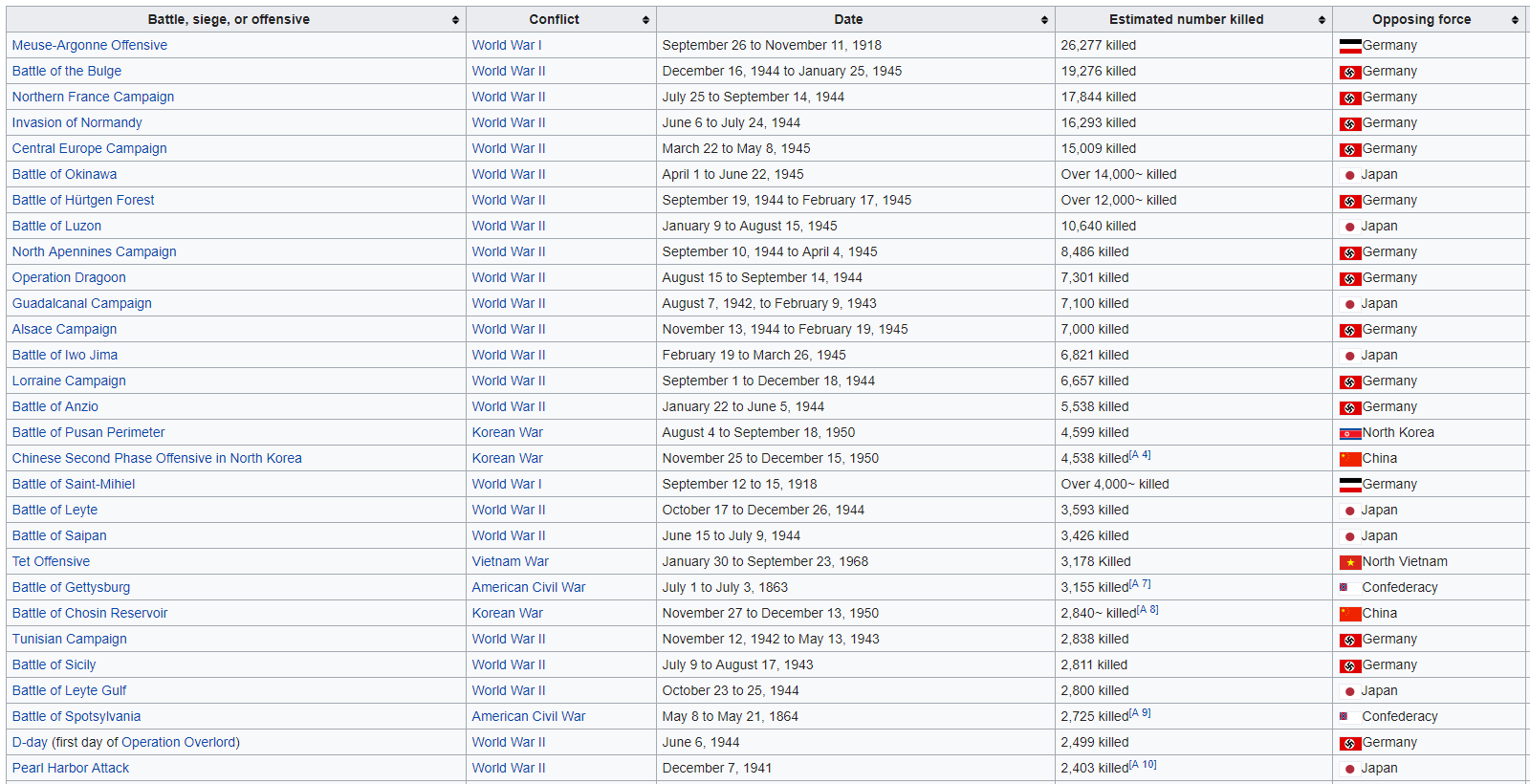Click Confederacy flag in the Gettysburg row

pos(1344,587)
